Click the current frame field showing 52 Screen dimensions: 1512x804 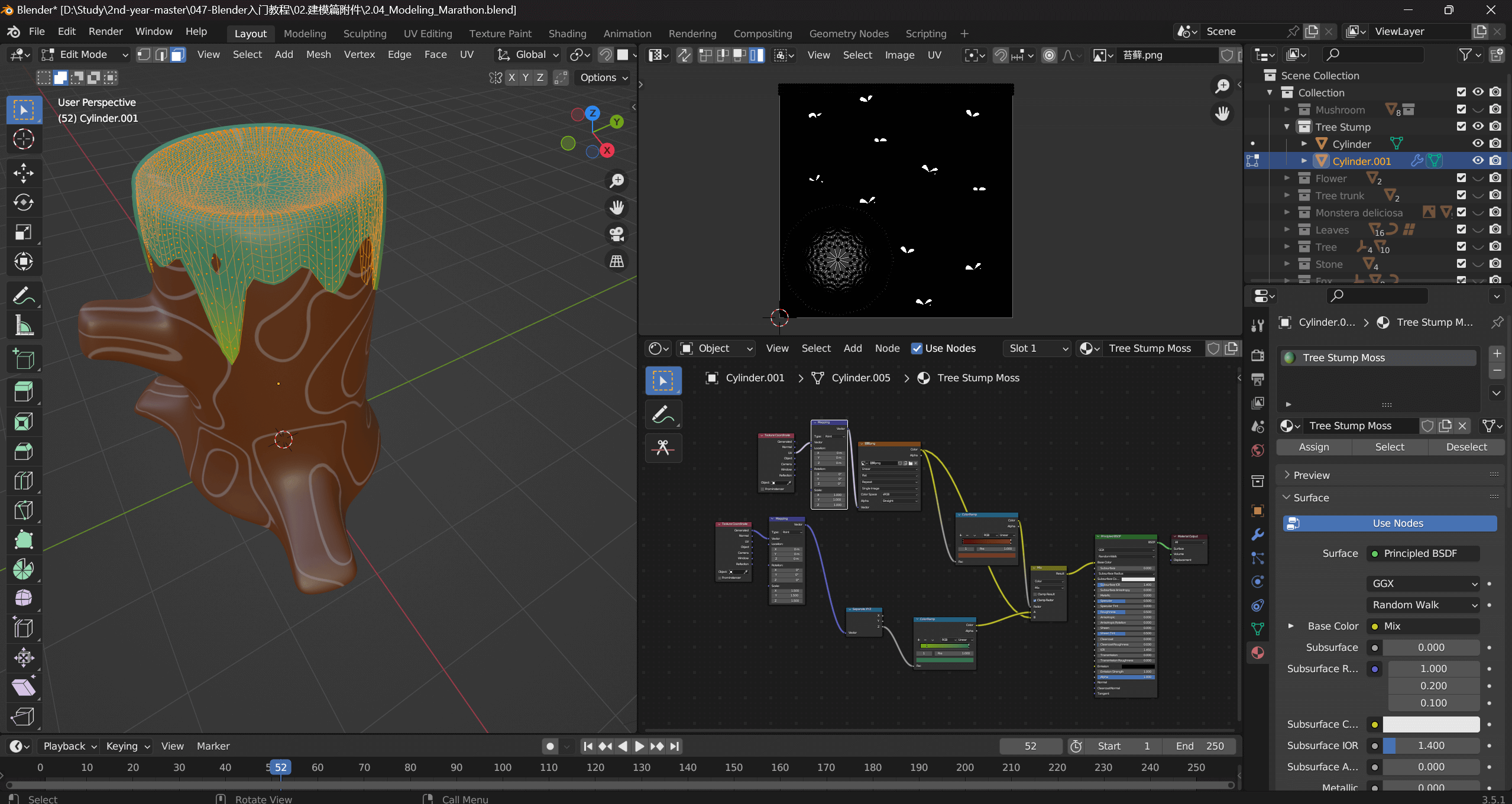click(1030, 746)
